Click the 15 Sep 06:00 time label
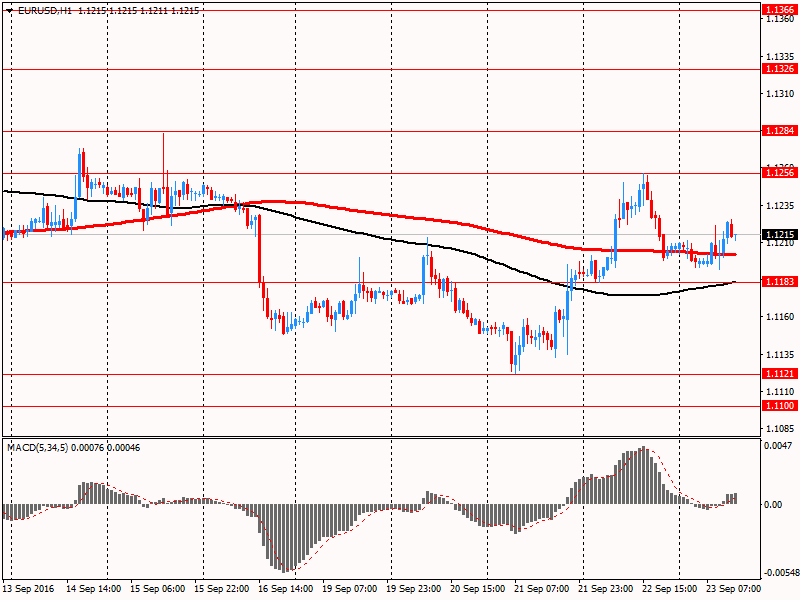Image resolution: width=800 pixels, height=600 pixels. (x=158, y=588)
